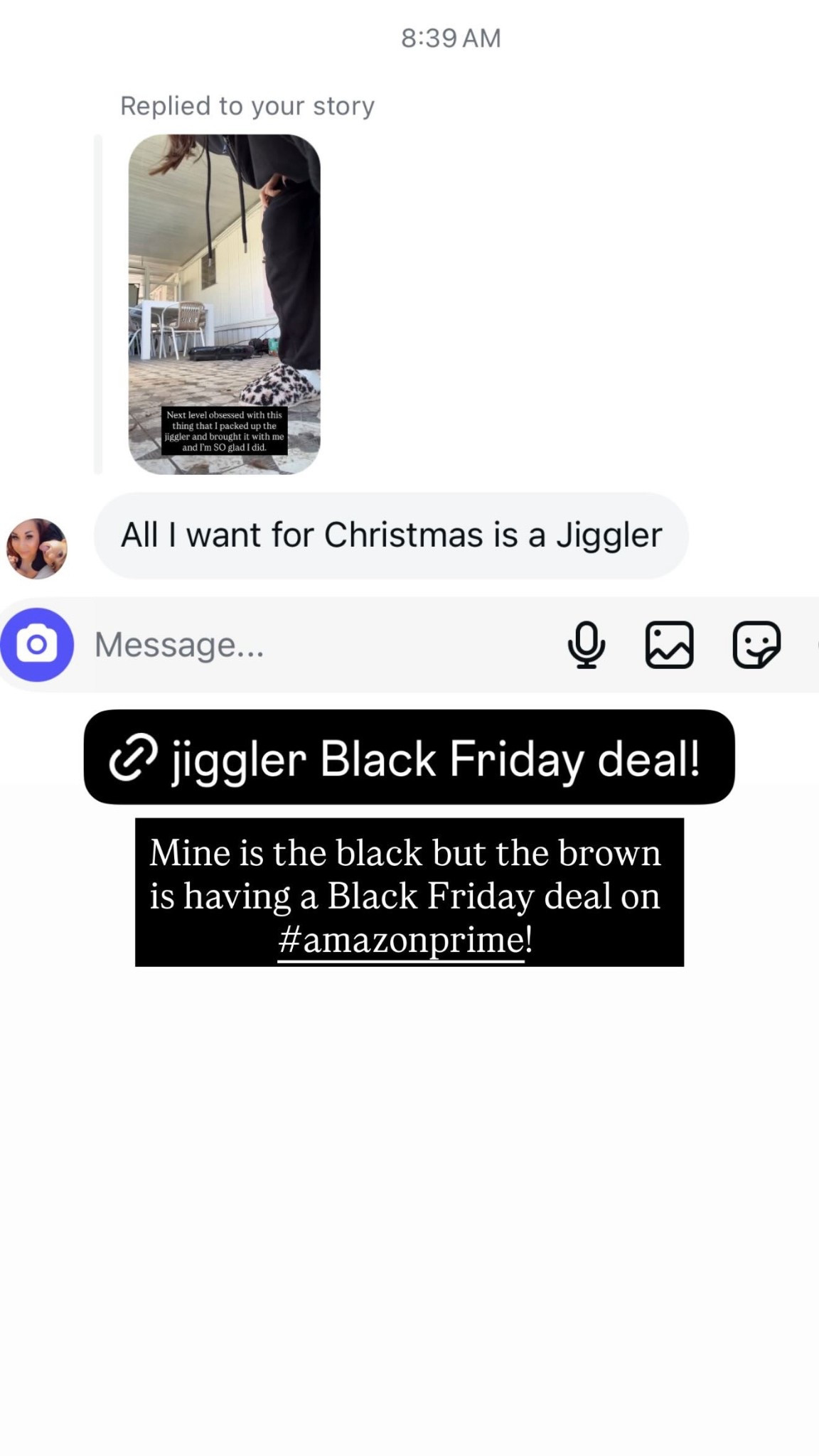Tap the microphone voice message icon
The image size is (819, 1456).
click(x=587, y=645)
